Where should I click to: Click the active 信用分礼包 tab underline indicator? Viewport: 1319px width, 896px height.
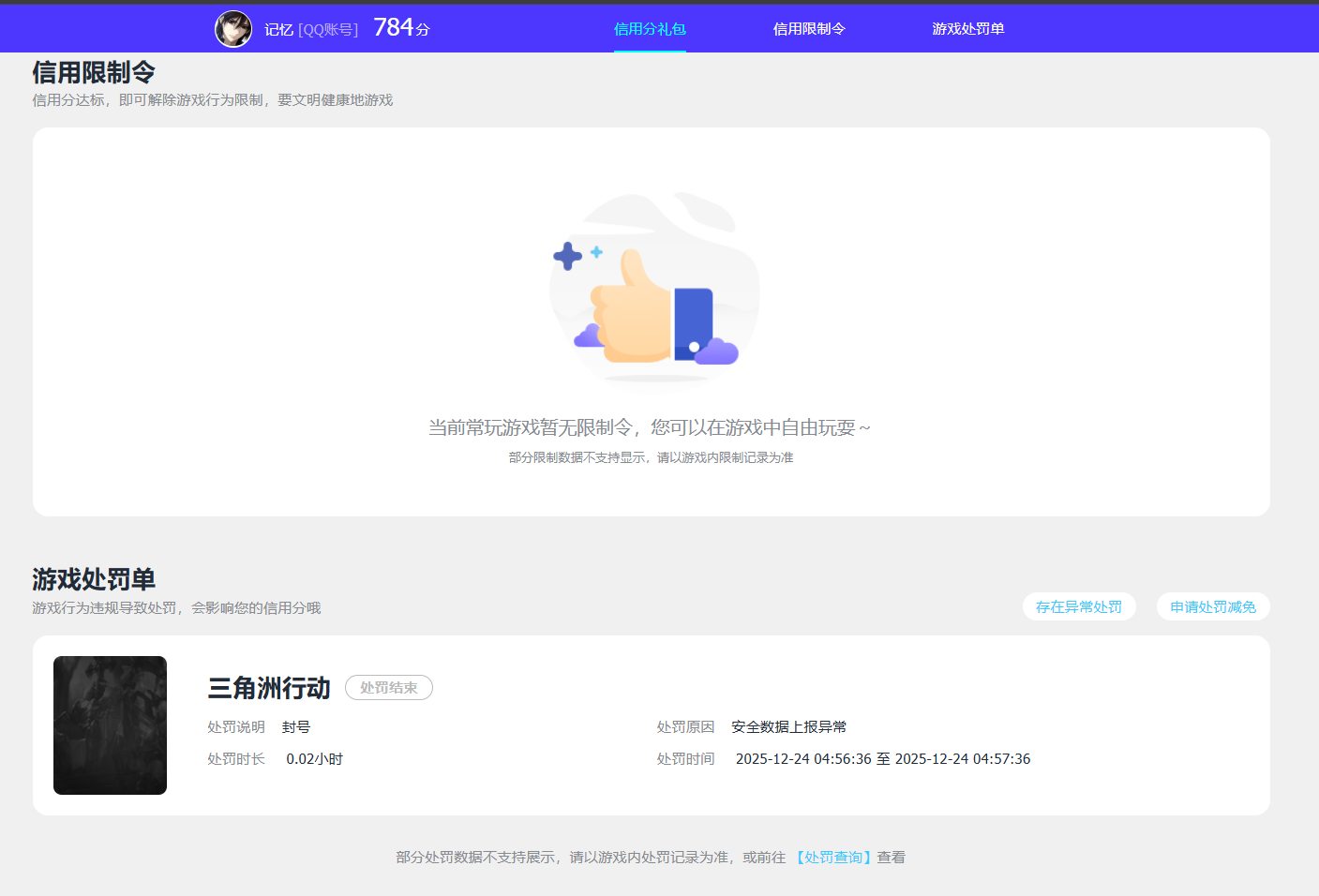click(x=650, y=52)
